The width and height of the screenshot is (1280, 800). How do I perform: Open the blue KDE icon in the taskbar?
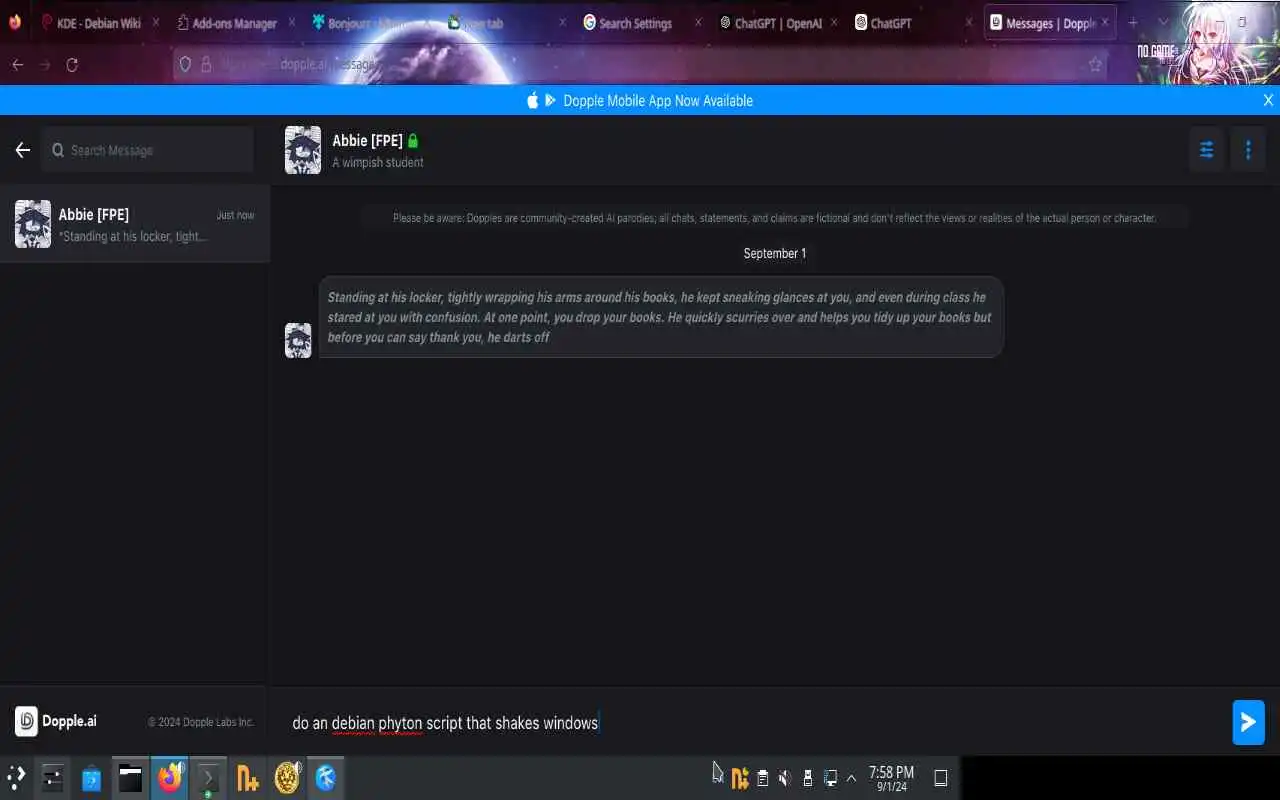tap(326, 777)
